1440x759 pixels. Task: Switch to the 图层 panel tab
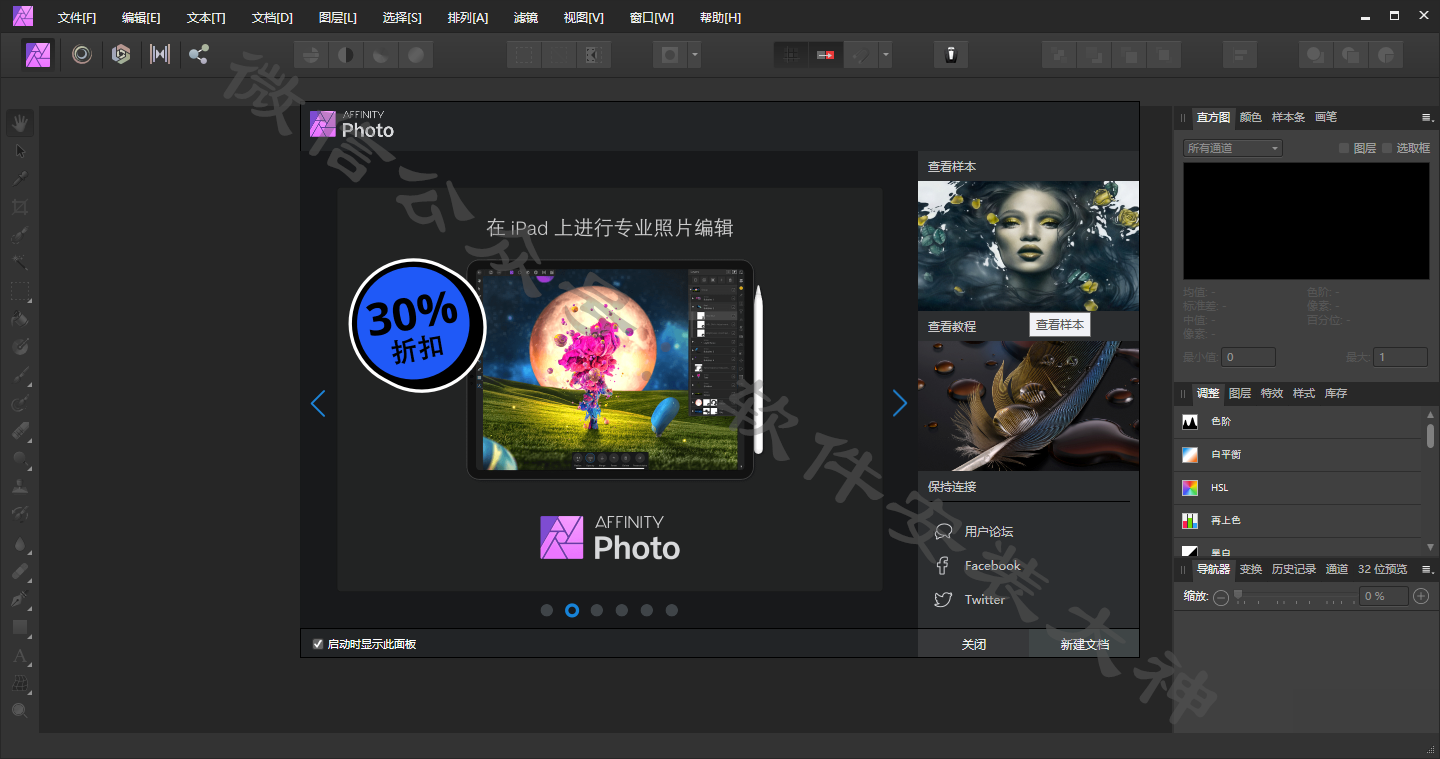click(x=1240, y=394)
